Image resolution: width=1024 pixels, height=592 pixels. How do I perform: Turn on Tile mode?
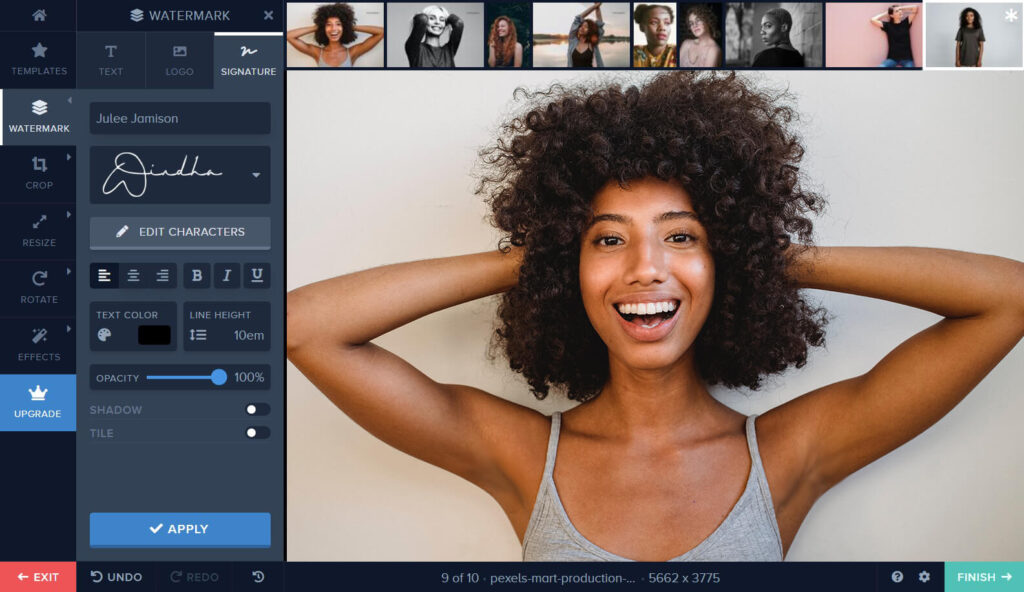click(x=258, y=432)
